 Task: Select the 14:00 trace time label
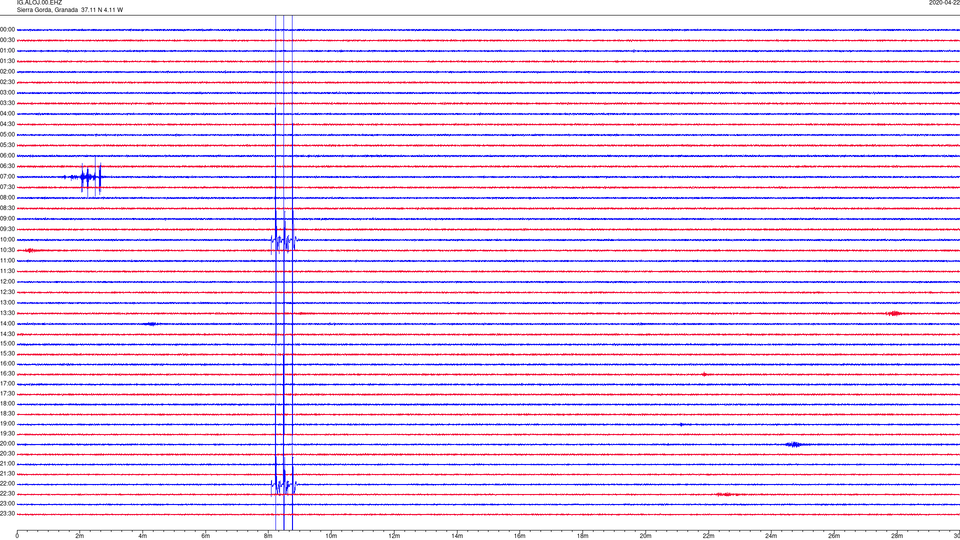[7, 324]
